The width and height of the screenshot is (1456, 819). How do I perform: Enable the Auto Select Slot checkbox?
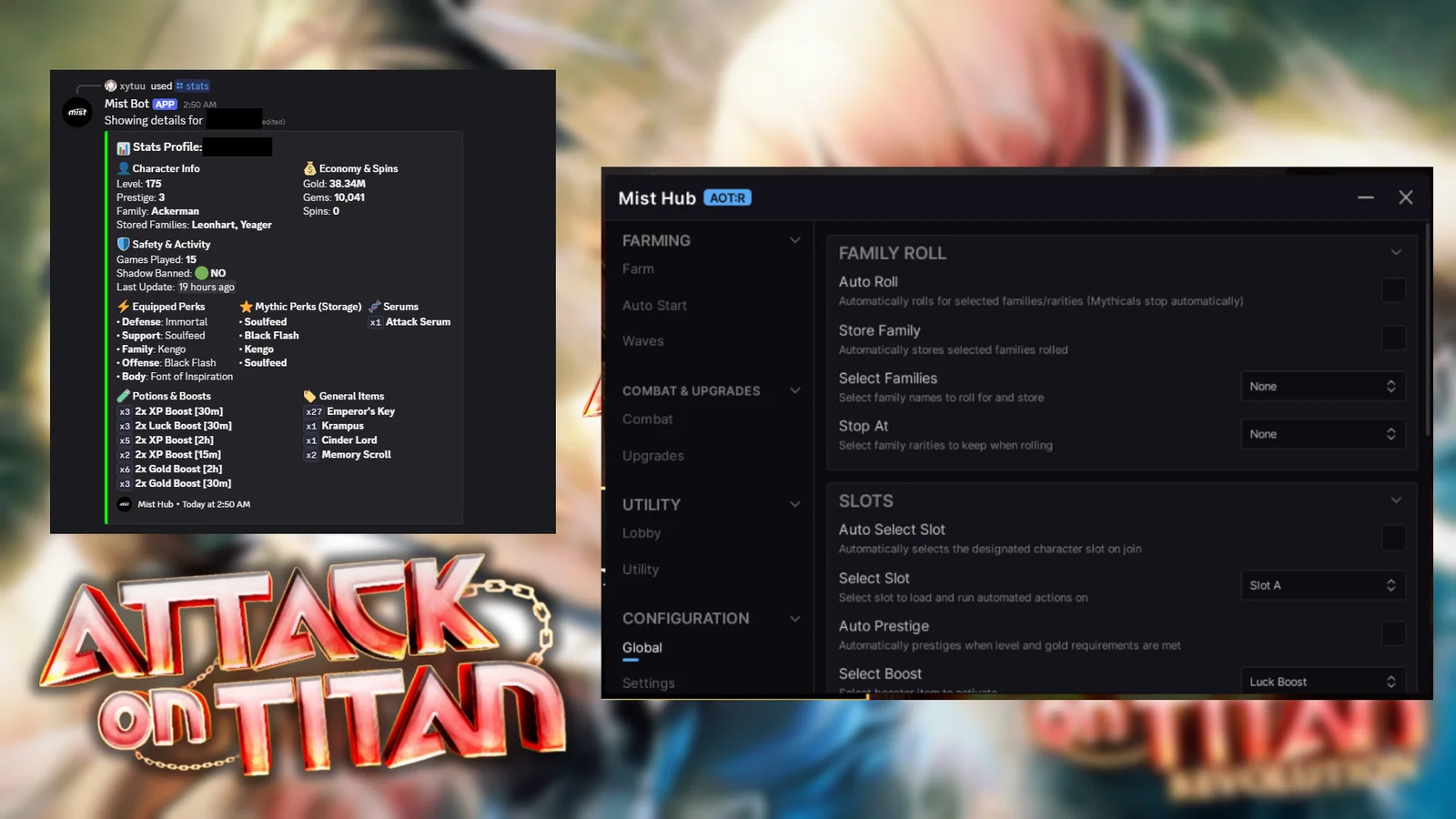[x=1393, y=538]
